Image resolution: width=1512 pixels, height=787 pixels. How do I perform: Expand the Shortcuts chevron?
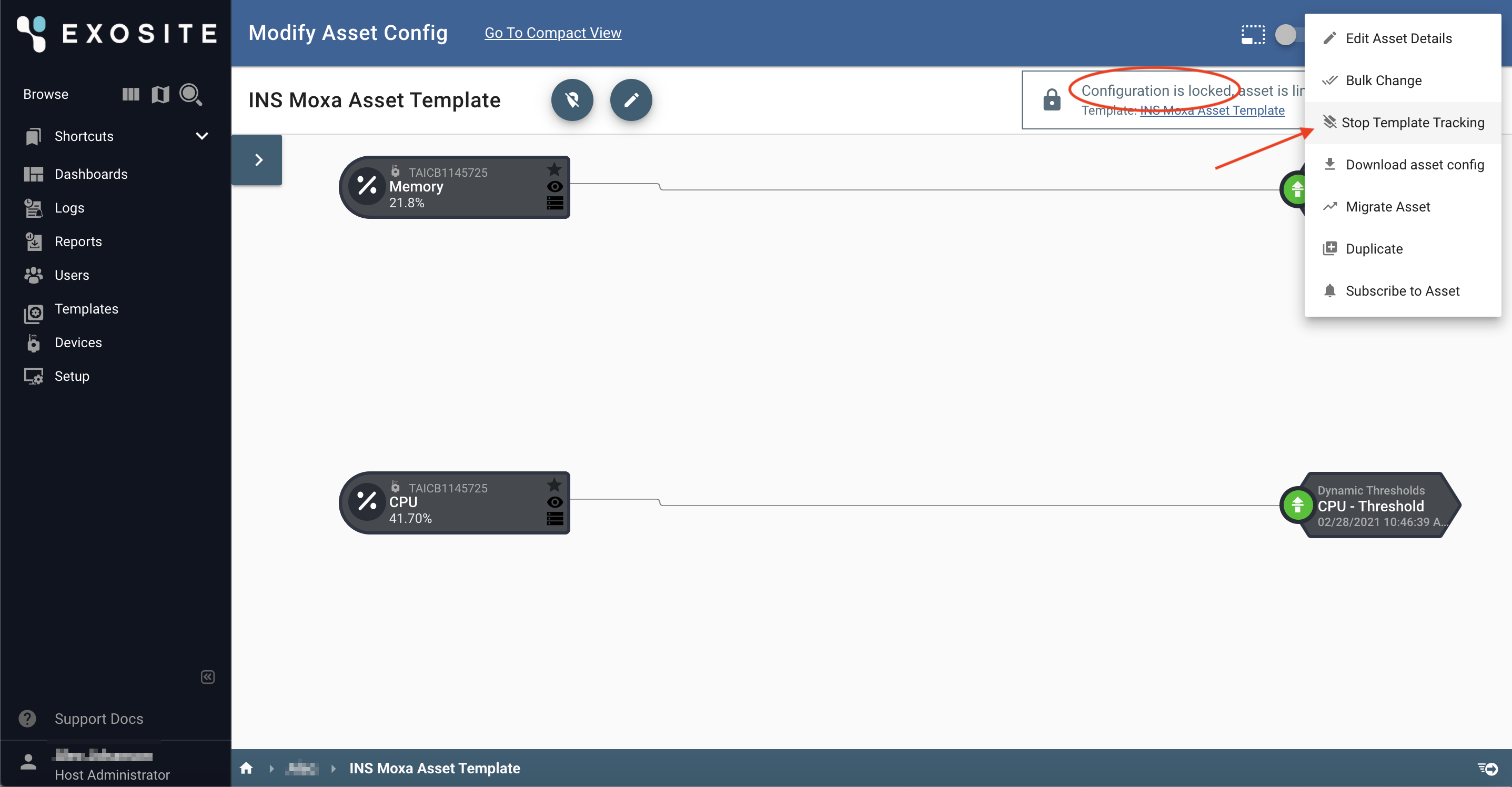pos(202,136)
